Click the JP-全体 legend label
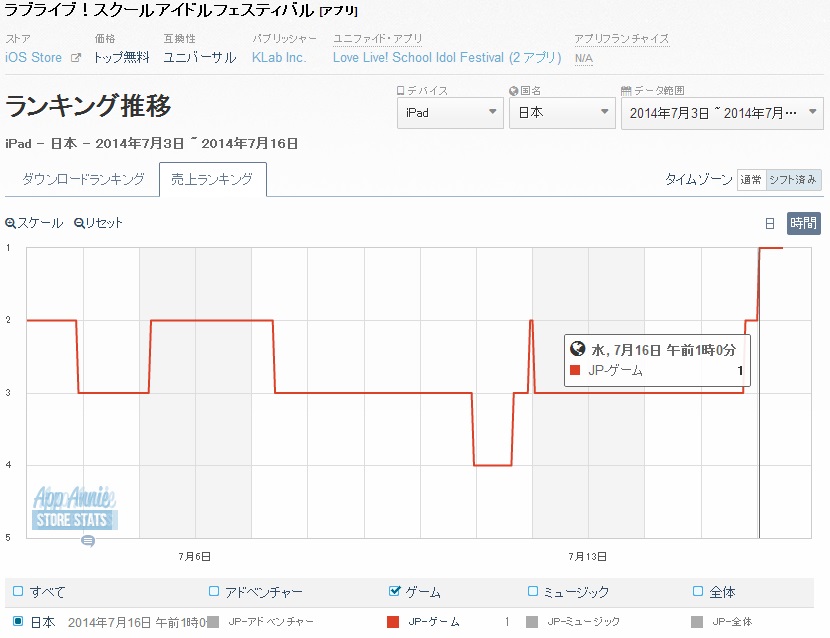The height and width of the screenshot is (638, 830). click(x=732, y=622)
